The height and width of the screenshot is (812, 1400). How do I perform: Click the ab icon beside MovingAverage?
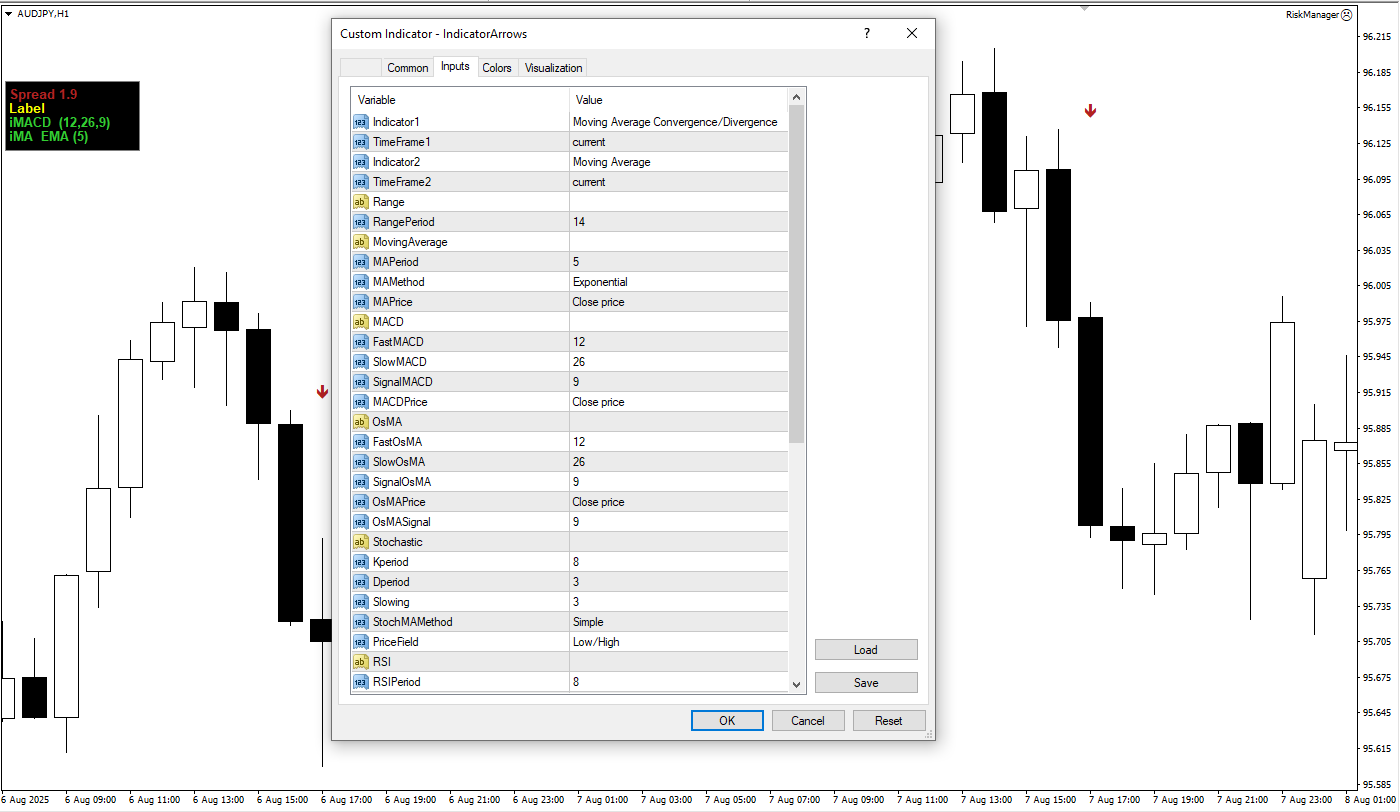coord(360,241)
